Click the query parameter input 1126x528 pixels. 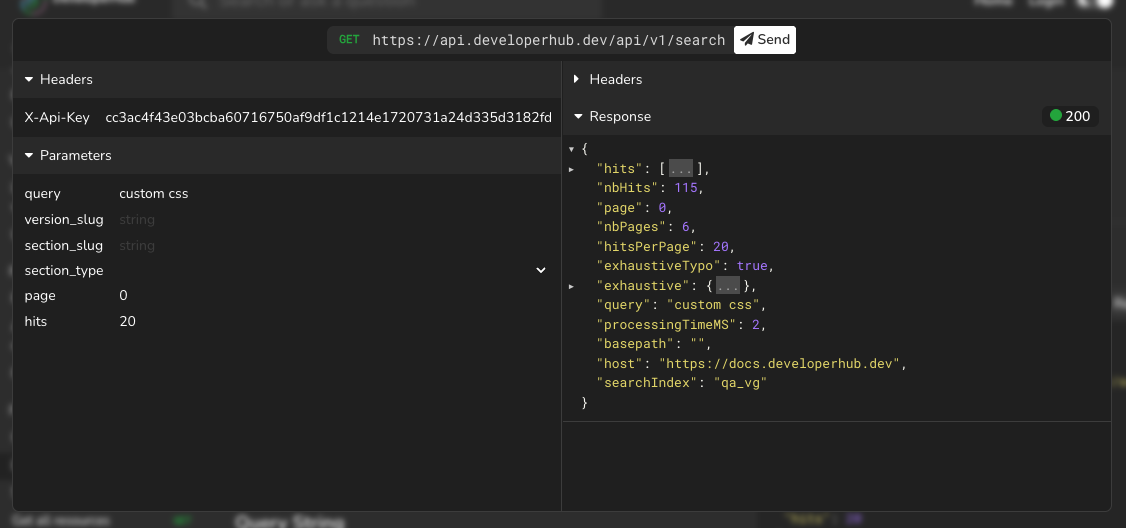(x=330, y=193)
